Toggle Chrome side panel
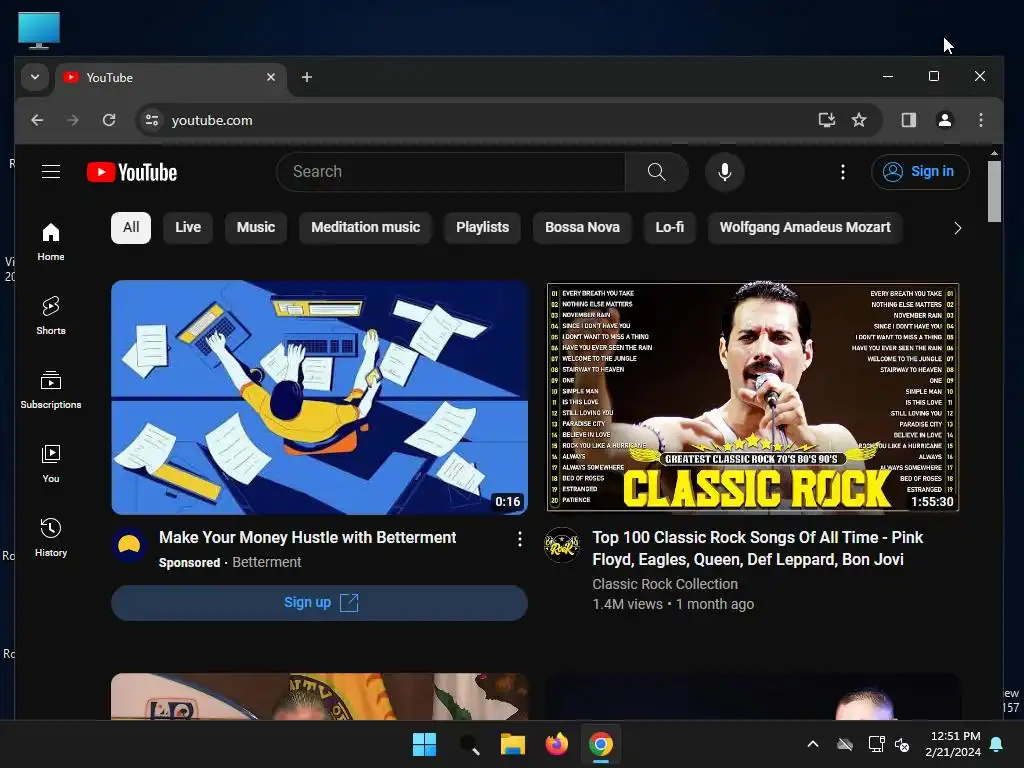The width and height of the screenshot is (1024, 768). click(908, 120)
